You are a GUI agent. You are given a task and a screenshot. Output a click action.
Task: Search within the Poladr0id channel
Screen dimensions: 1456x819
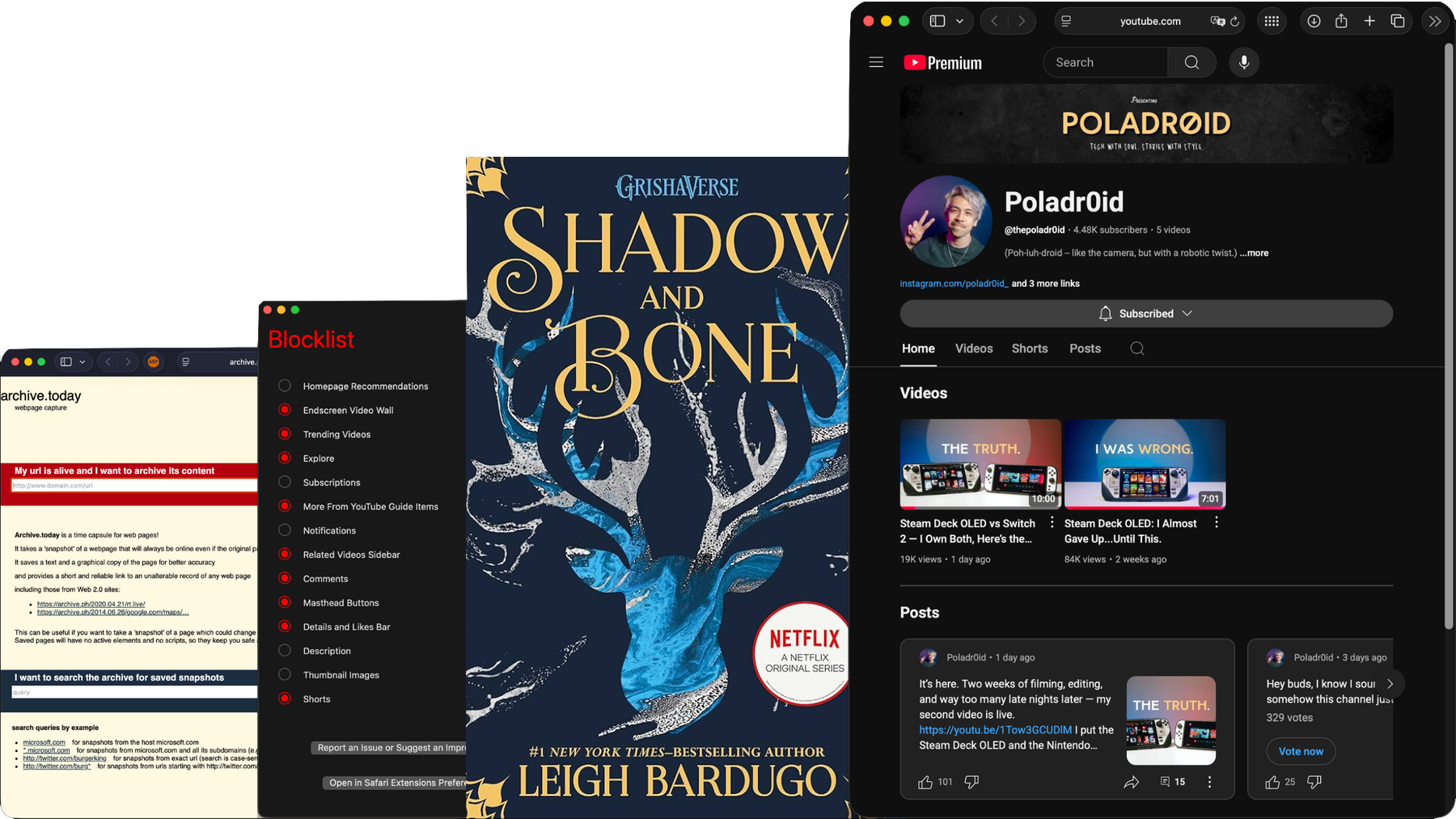click(x=1136, y=348)
